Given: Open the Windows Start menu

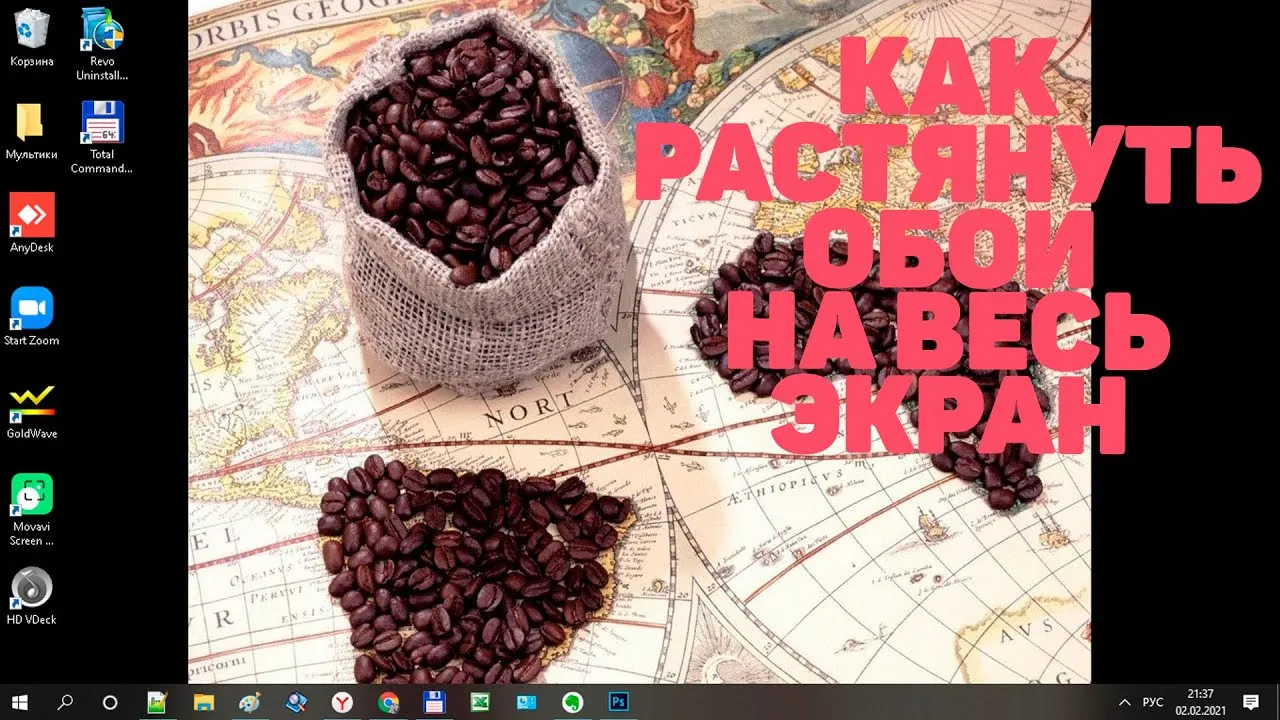Looking at the screenshot, I should (x=19, y=702).
